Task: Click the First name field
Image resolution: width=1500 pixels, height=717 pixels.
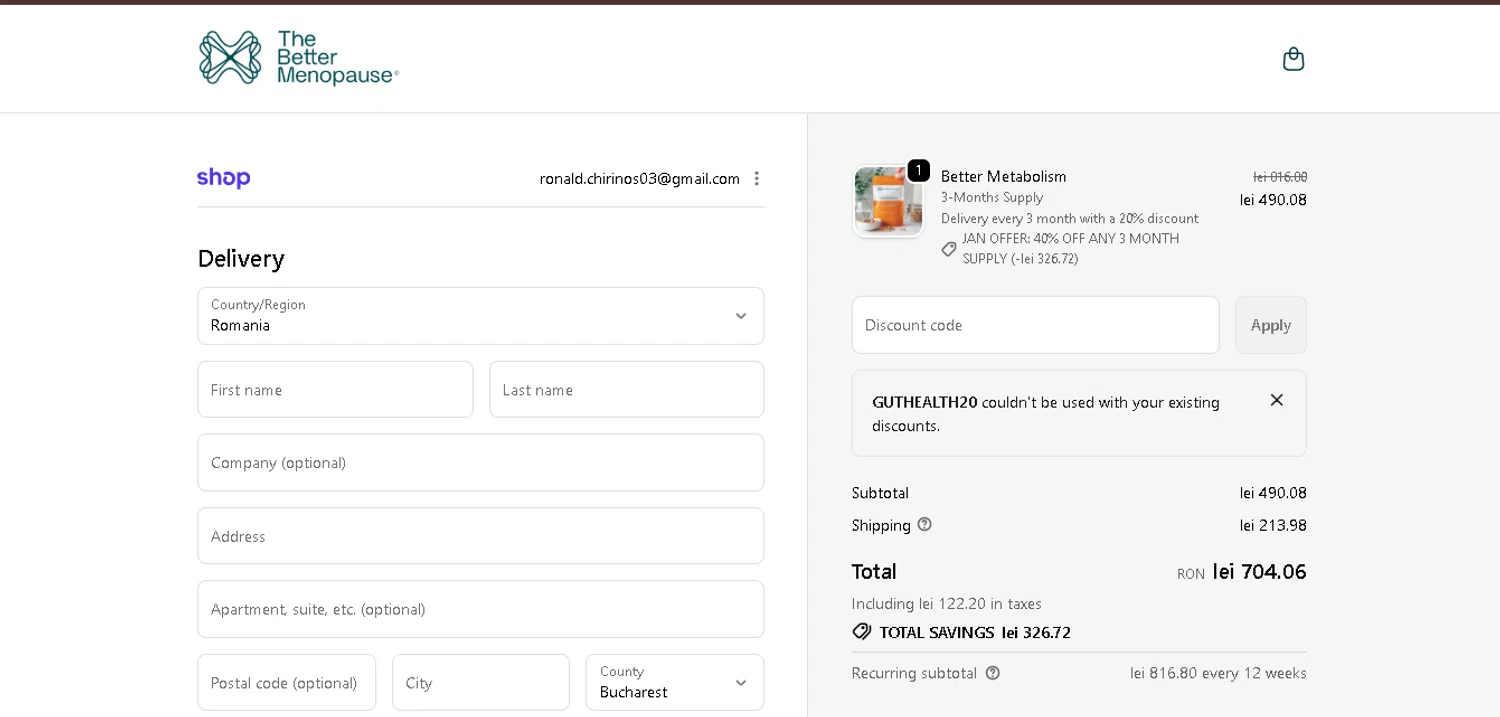Action: coord(335,389)
